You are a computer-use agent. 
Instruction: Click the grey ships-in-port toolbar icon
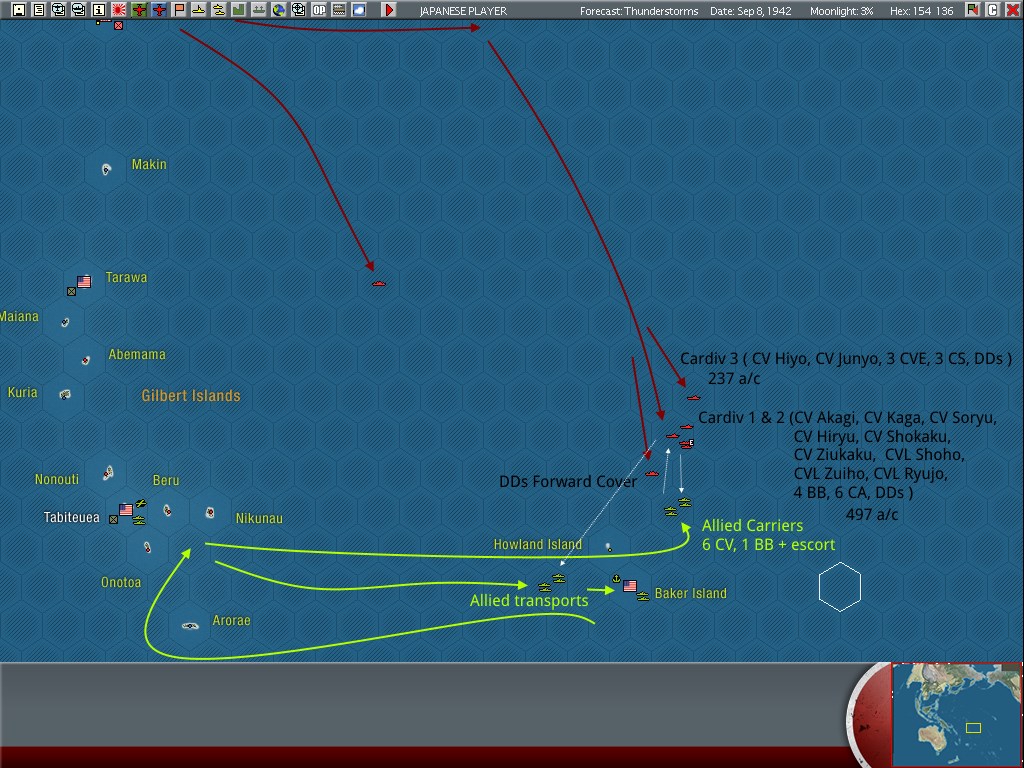point(259,10)
